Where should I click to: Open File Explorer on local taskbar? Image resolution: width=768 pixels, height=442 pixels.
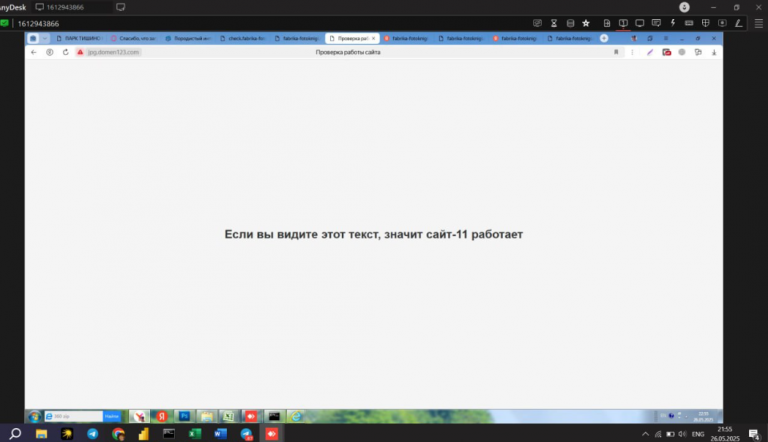[41, 434]
